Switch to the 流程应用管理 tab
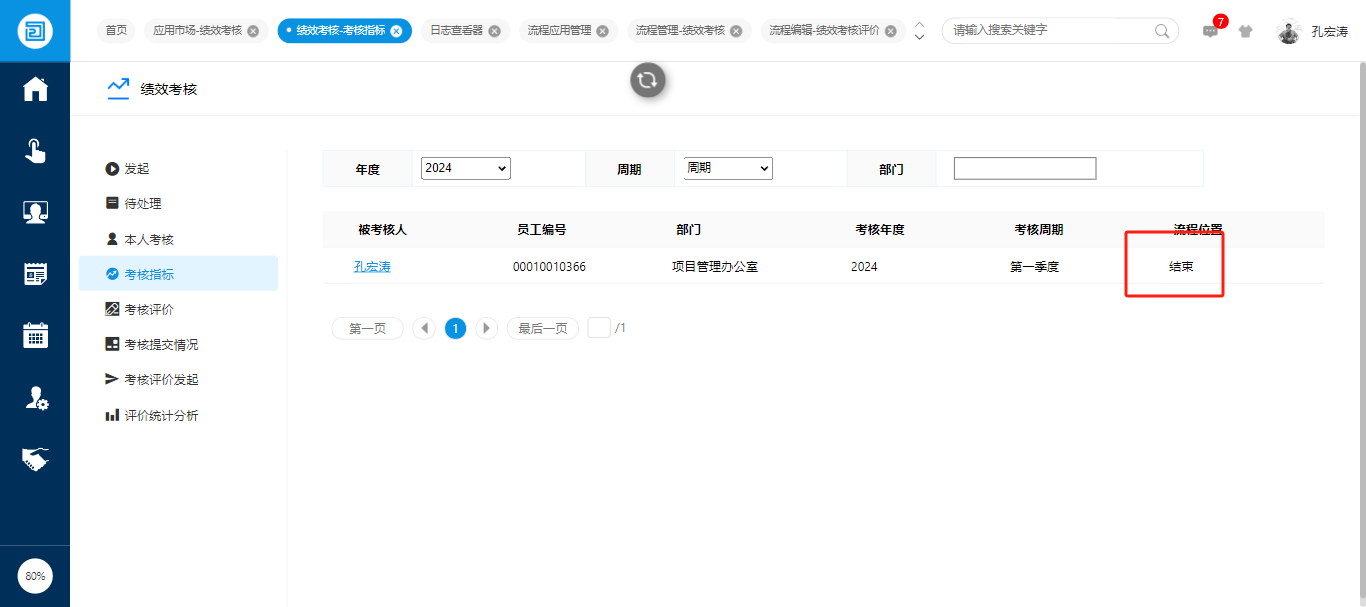The width and height of the screenshot is (1366, 607). click(560, 31)
